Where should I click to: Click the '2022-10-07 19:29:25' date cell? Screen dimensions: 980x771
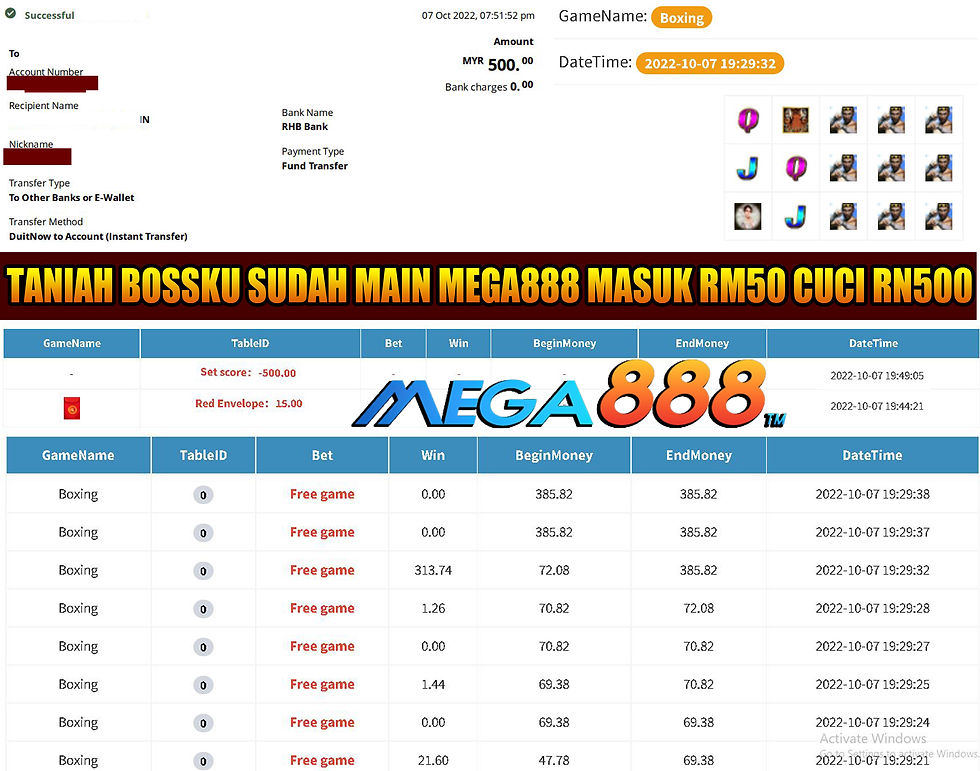pos(872,684)
